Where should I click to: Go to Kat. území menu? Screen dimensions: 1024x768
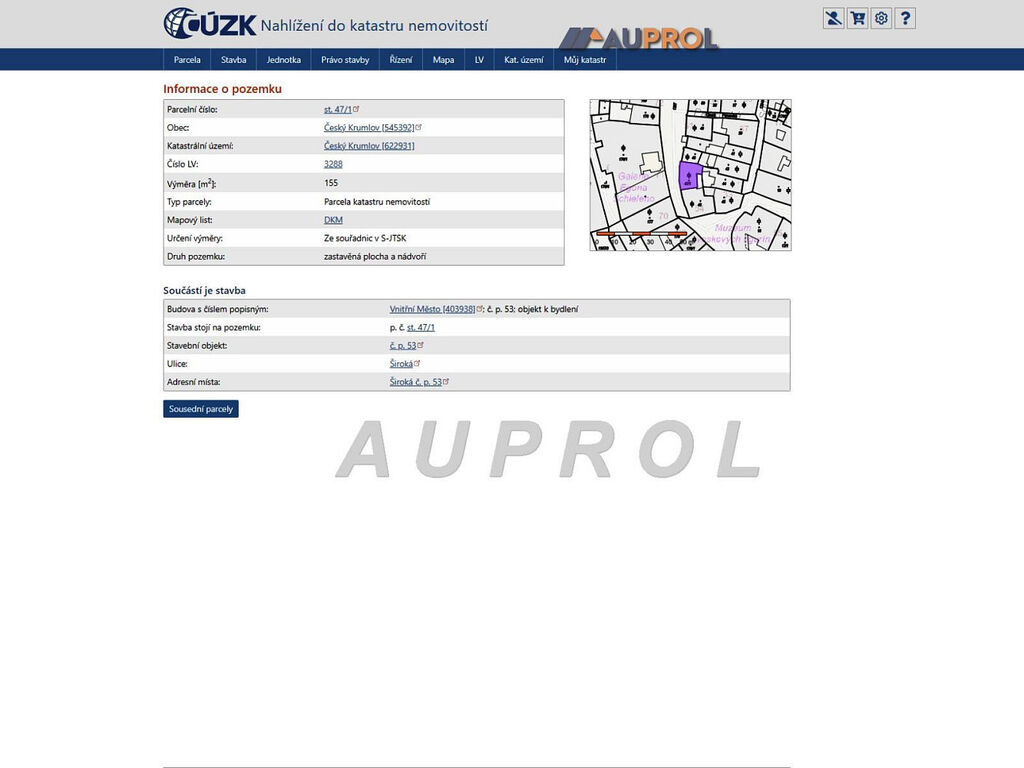pyautogui.click(x=524, y=60)
